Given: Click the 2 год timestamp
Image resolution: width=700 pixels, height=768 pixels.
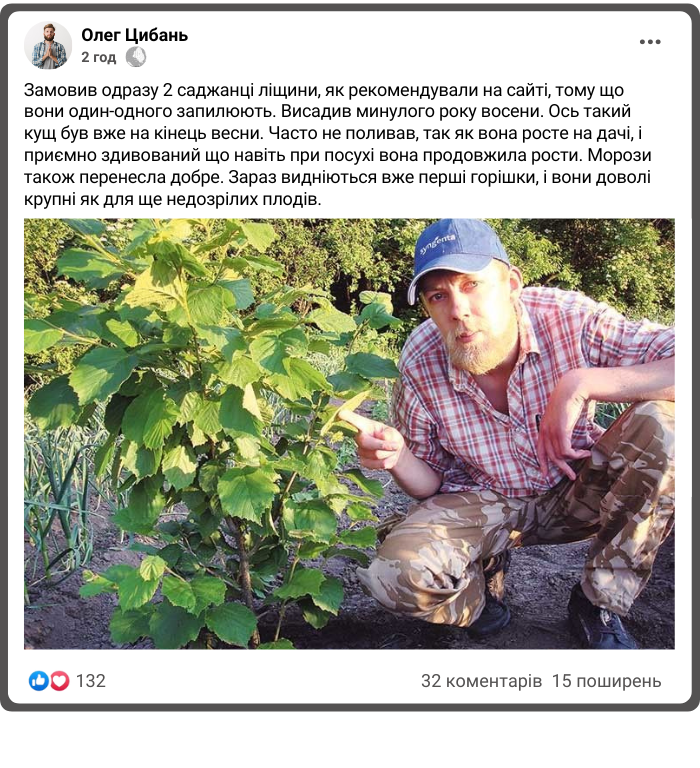Looking at the screenshot, I should click(x=98, y=57).
